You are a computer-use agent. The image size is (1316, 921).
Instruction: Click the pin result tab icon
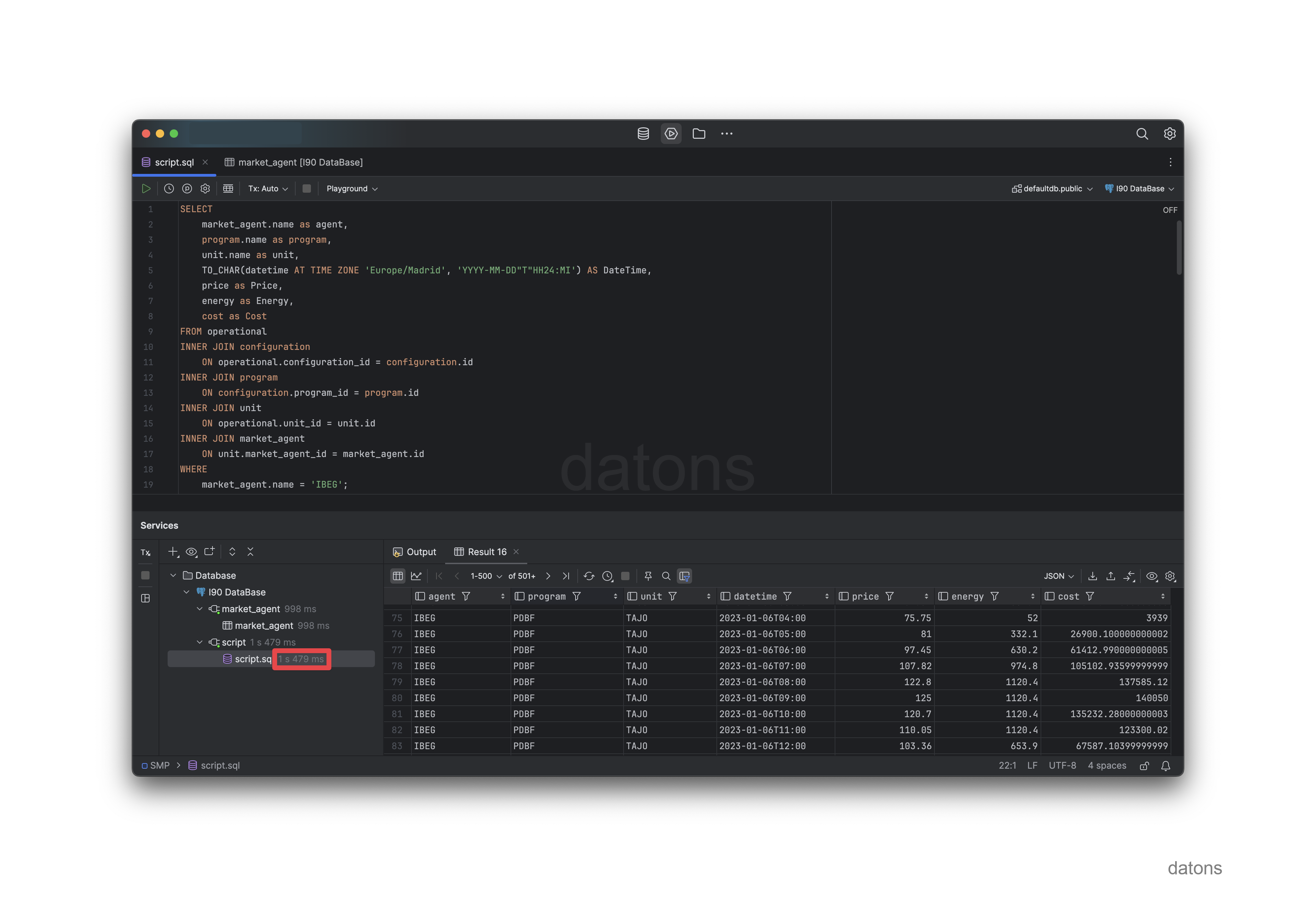click(648, 576)
